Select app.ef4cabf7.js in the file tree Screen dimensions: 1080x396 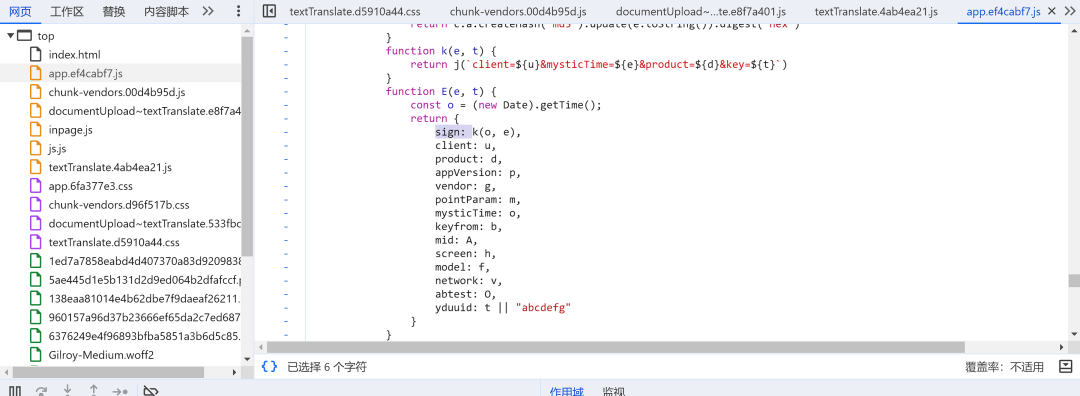(x=86, y=73)
